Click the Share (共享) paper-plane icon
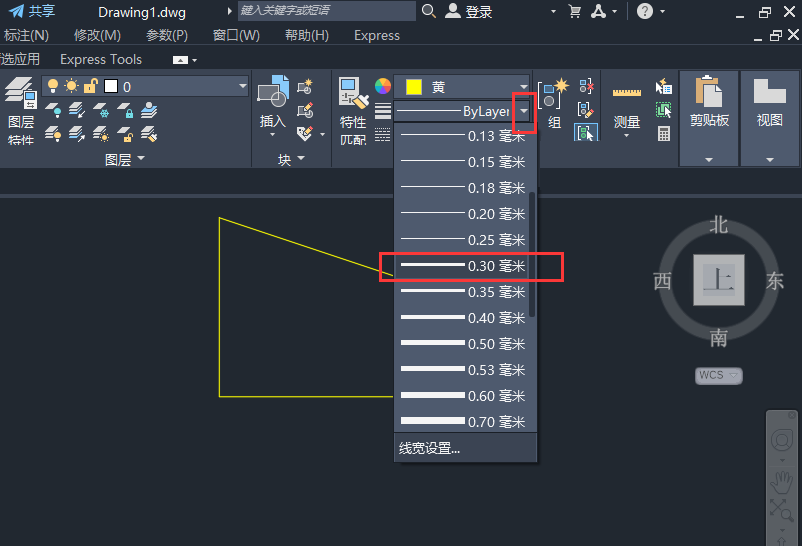802x546 pixels. coord(17,11)
